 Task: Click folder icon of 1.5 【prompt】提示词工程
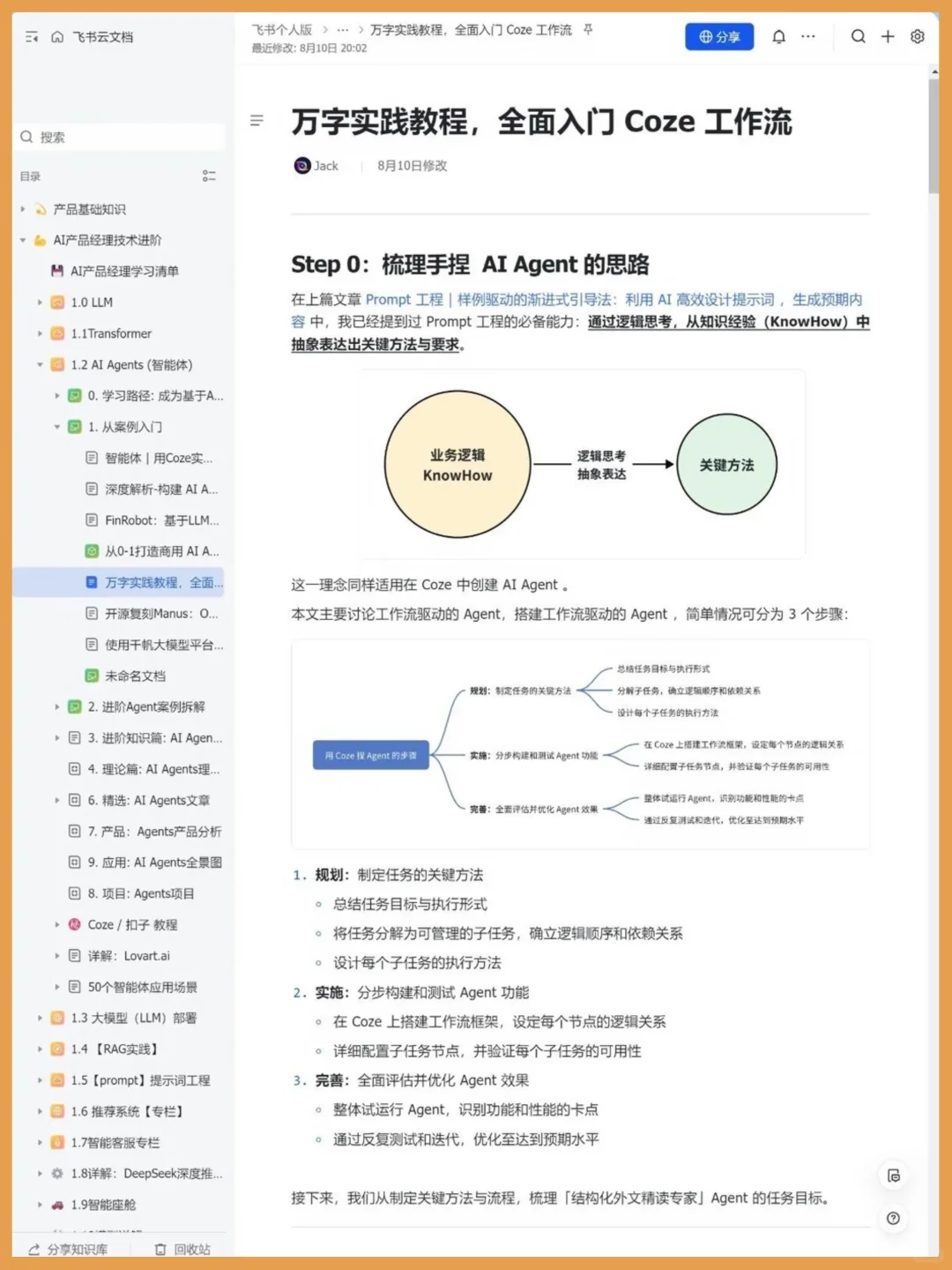click(57, 1080)
